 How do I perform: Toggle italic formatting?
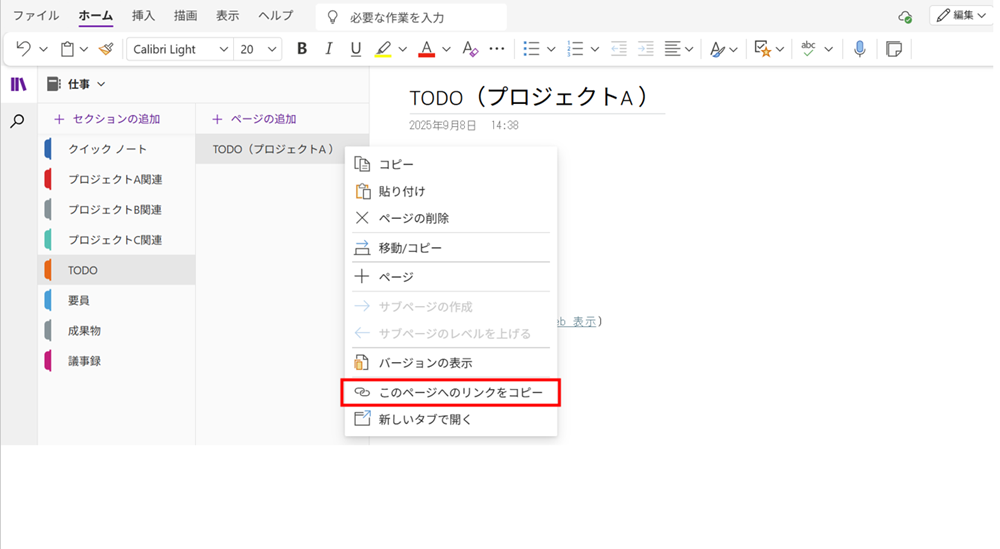pos(328,48)
